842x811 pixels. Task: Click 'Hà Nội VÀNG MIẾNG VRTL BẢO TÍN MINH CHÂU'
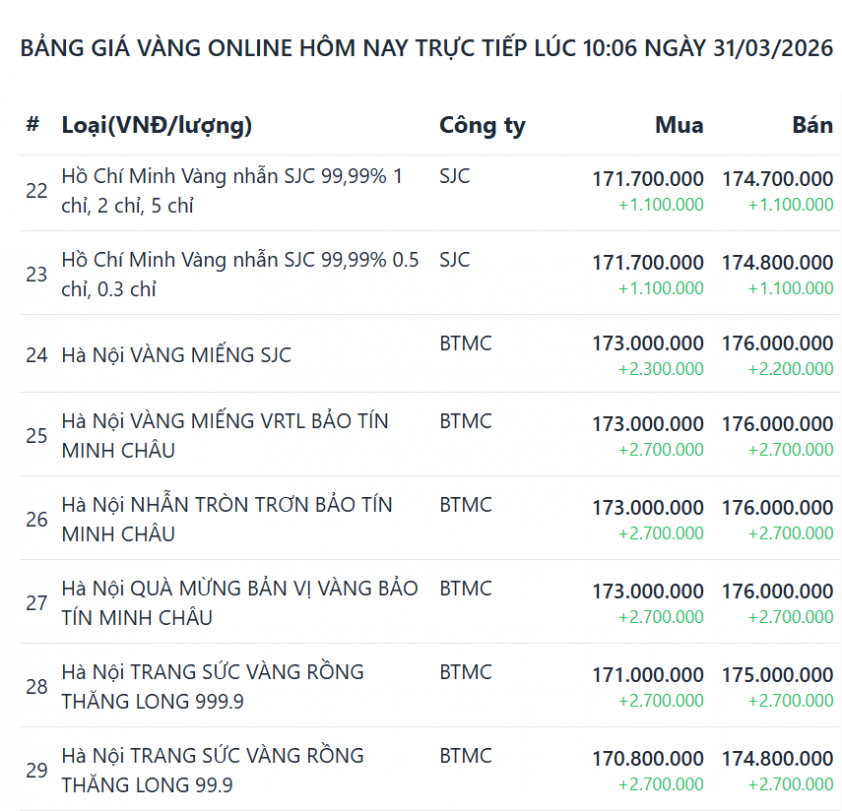click(225, 435)
